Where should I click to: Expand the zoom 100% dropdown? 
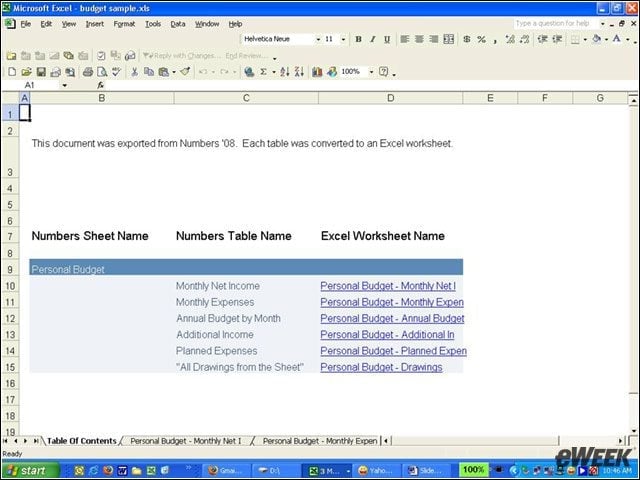pos(371,72)
